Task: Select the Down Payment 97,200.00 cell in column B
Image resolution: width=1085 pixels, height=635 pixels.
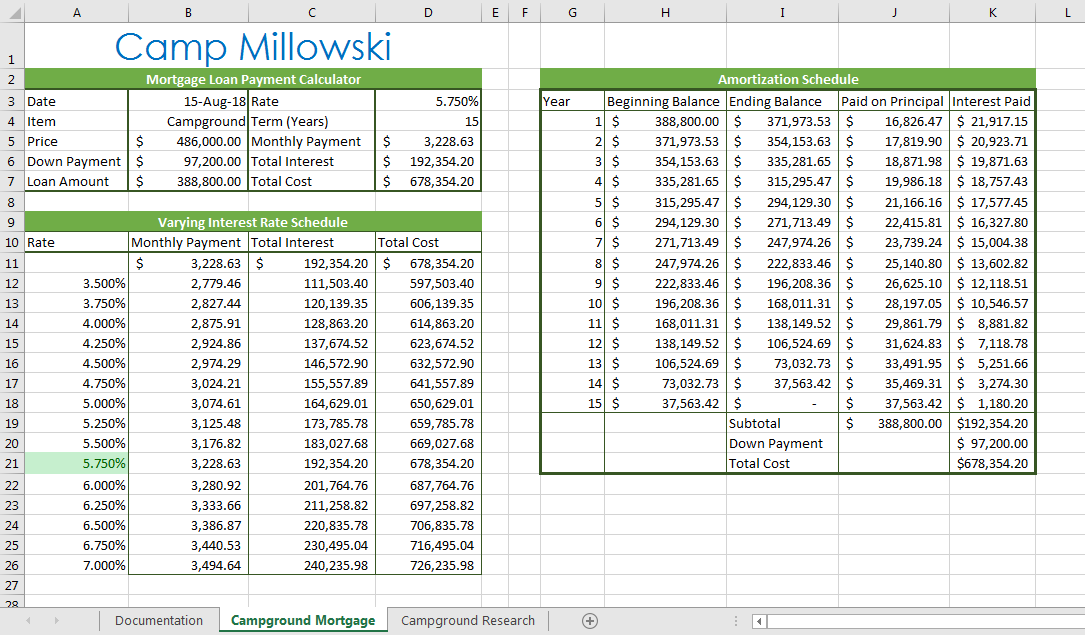Action: (x=188, y=161)
